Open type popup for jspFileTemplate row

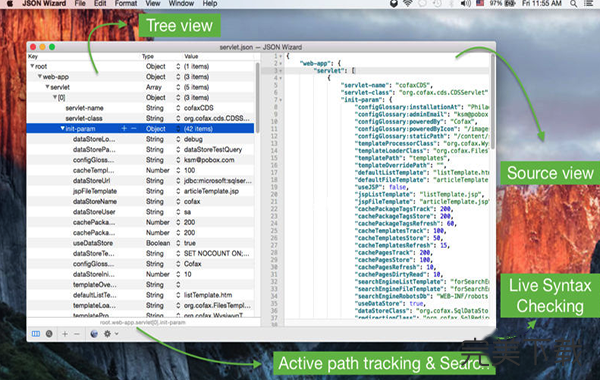[x=178, y=191]
